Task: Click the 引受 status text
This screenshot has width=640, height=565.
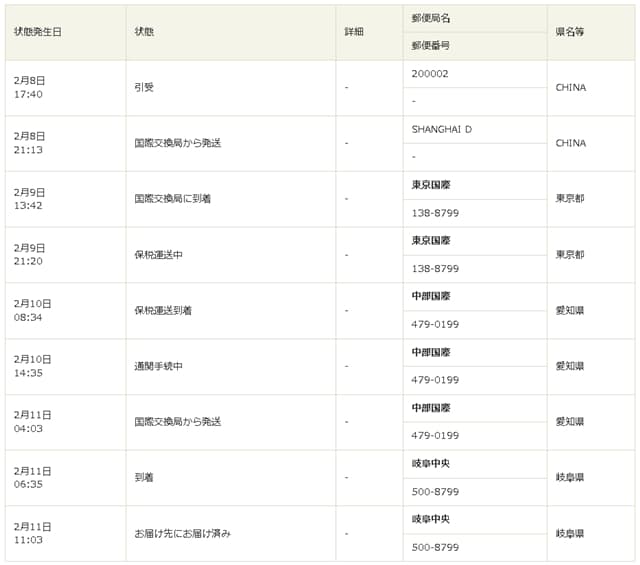Action: point(144,87)
